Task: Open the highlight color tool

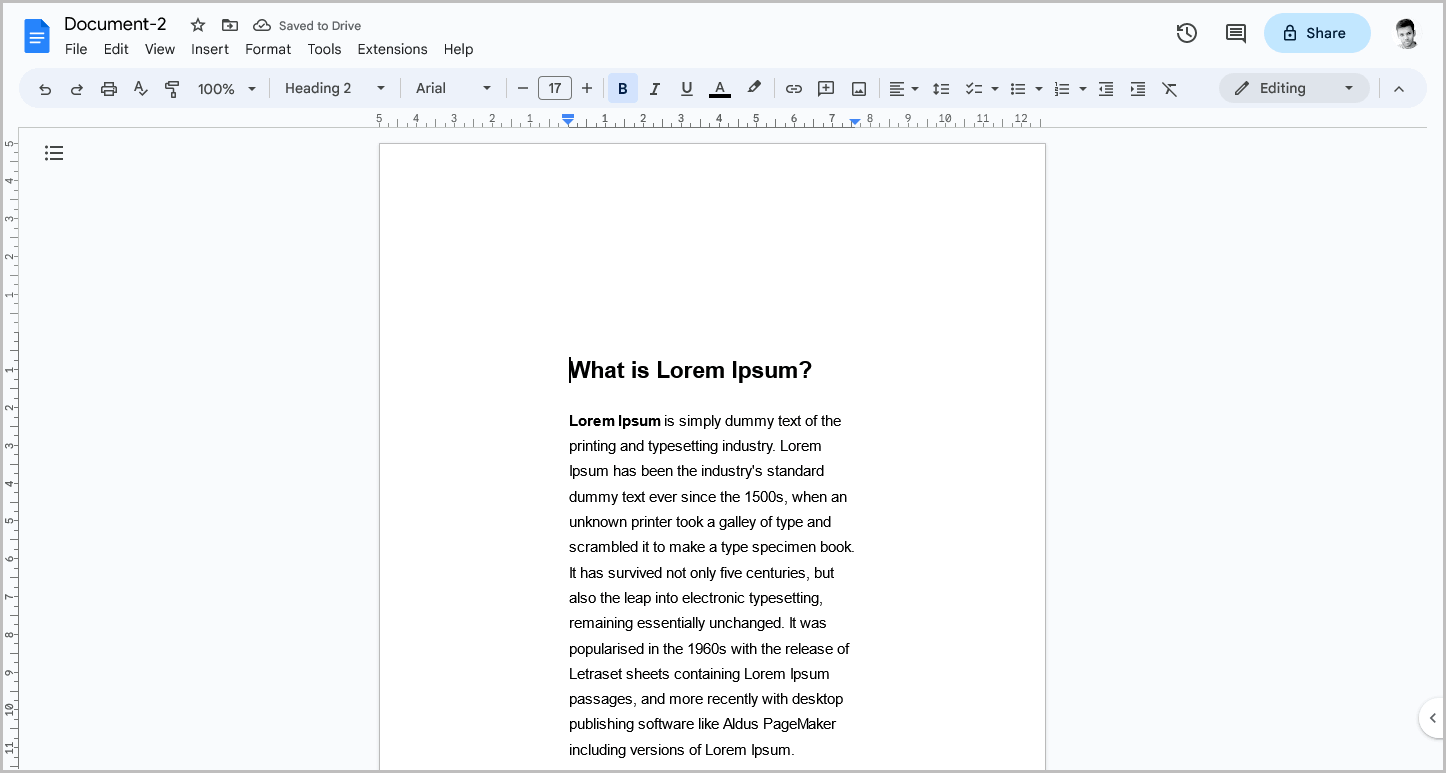Action: (x=754, y=88)
